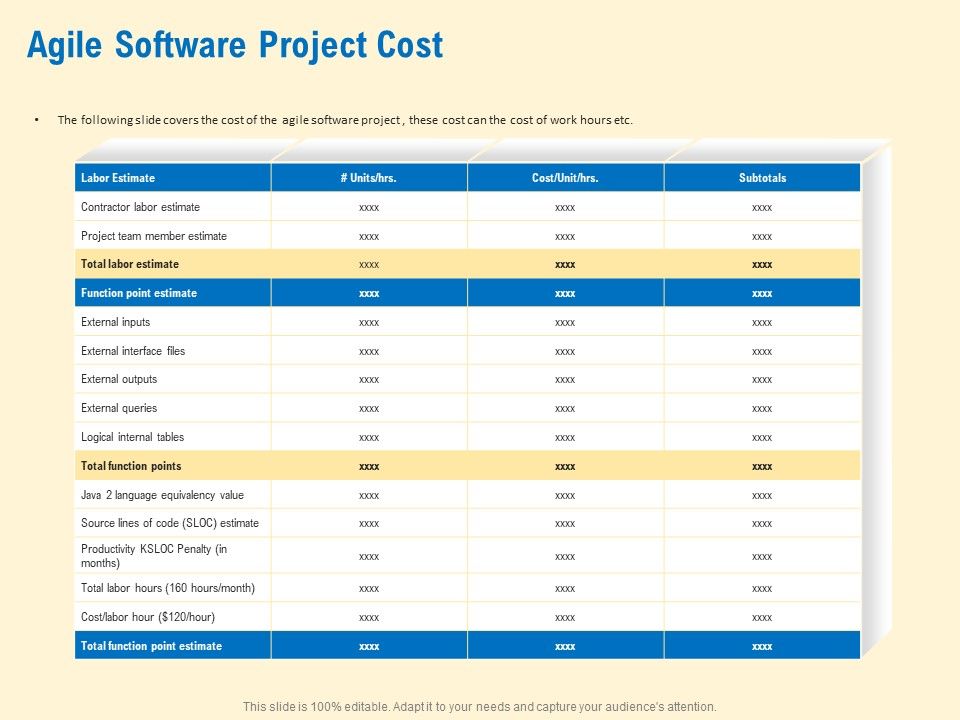Viewport: 960px width, 720px height.
Task: Click Units value in Total function point estimate row
Action: 369,647
